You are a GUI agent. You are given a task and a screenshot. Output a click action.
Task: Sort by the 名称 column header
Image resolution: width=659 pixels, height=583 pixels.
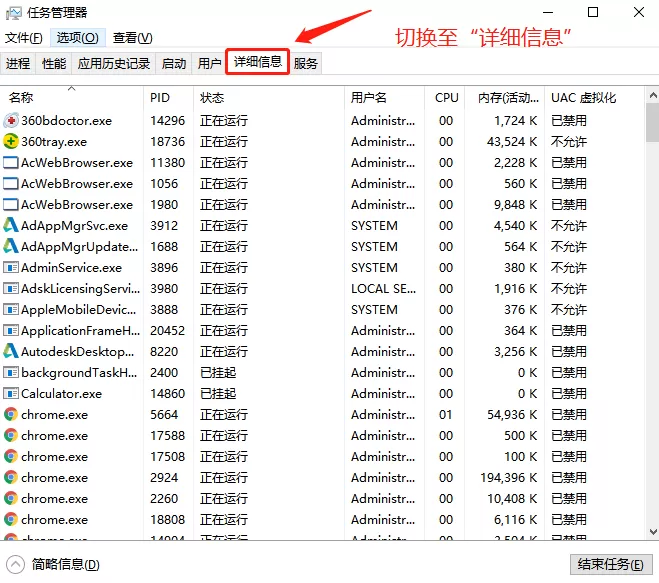click(x=71, y=98)
